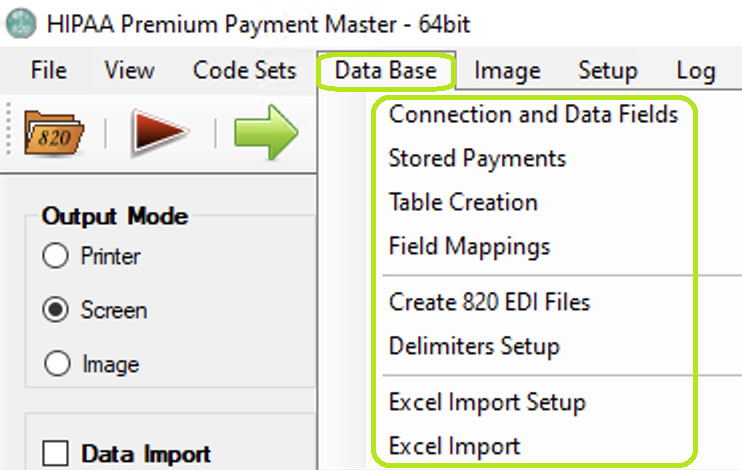This screenshot has height=470, width=742.
Task: Enable the Data Import checkbox
Action: [x=55, y=453]
